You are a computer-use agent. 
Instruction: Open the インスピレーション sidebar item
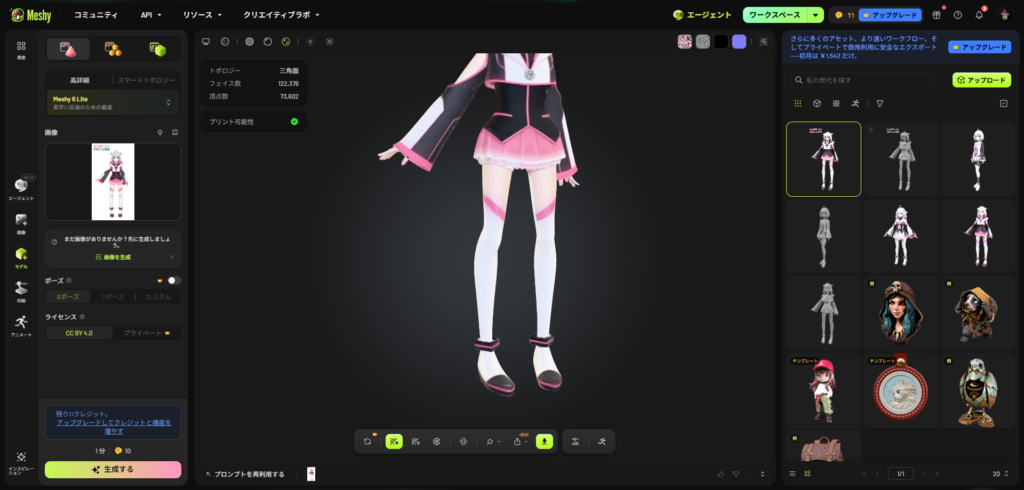coord(22,462)
